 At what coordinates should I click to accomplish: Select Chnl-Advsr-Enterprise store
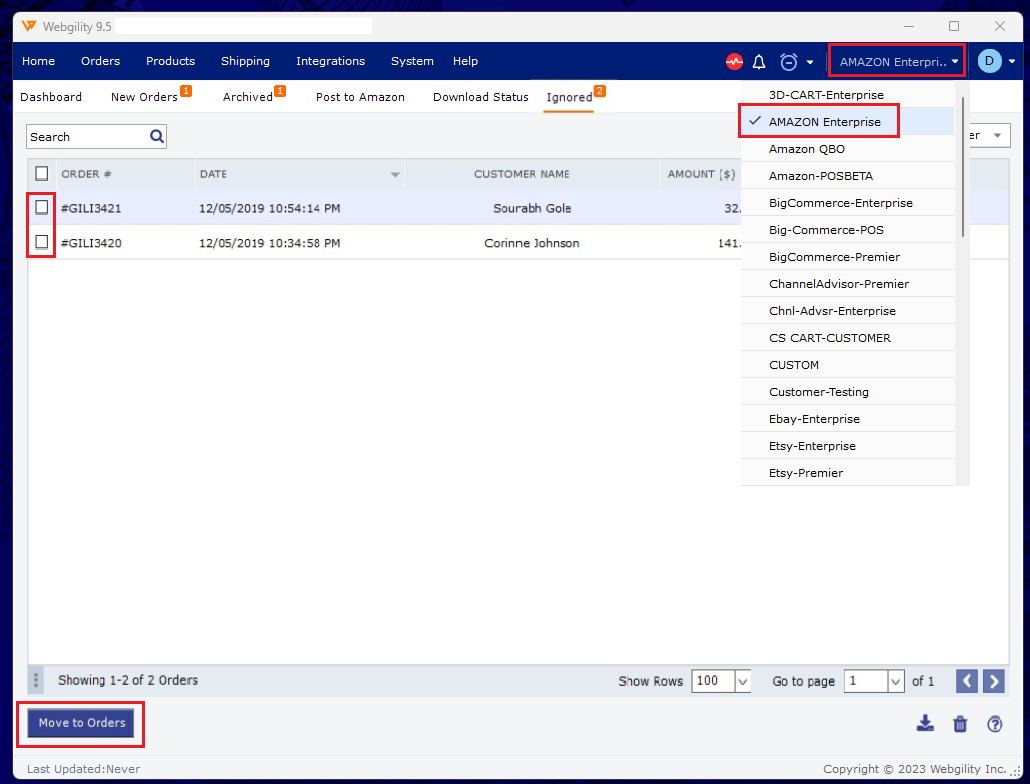pyautogui.click(x=847, y=311)
